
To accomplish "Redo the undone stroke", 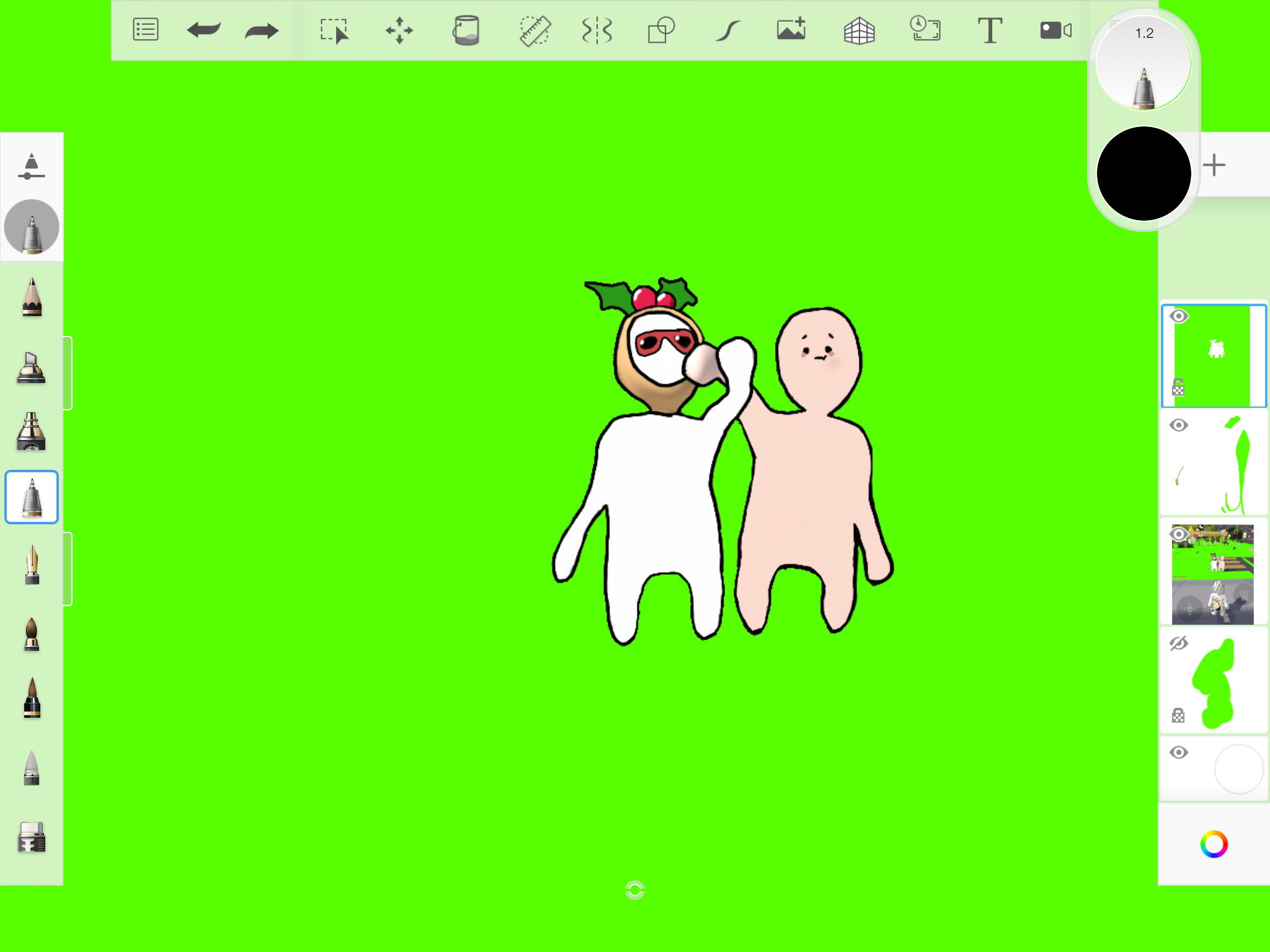I will [262, 30].
